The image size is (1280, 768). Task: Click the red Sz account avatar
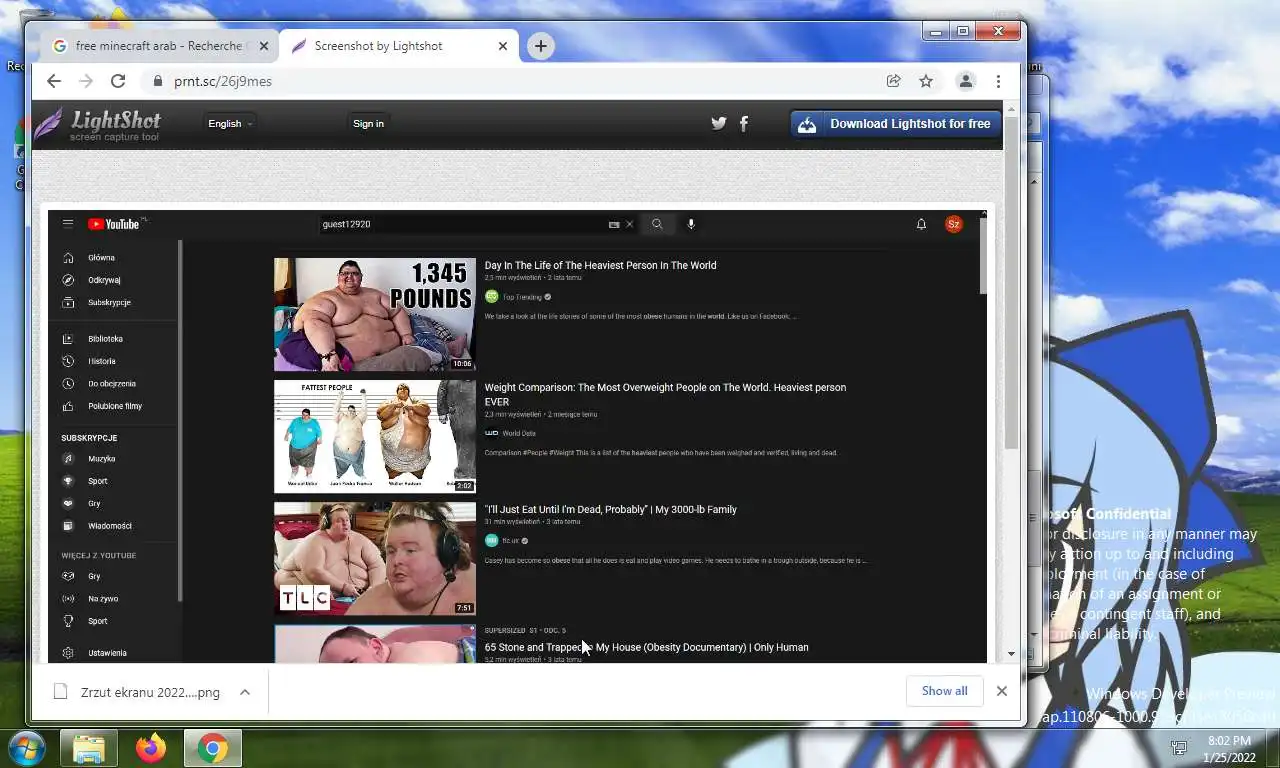pyautogui.click(x=954, y=224)
